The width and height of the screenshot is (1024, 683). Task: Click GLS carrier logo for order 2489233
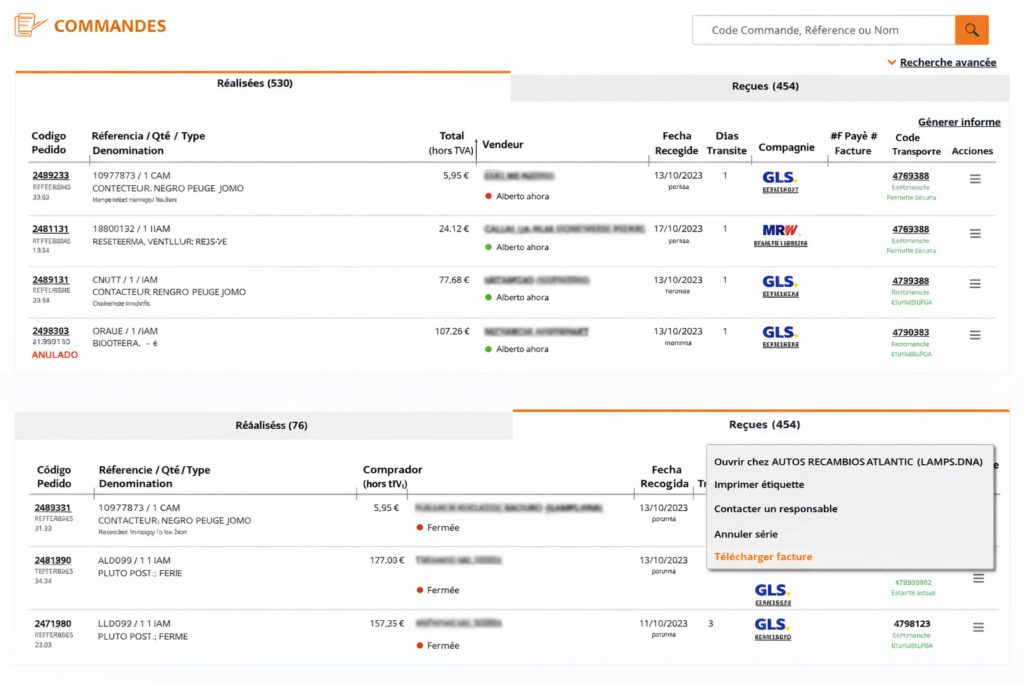pyautogui.click(x=779, y=178)
